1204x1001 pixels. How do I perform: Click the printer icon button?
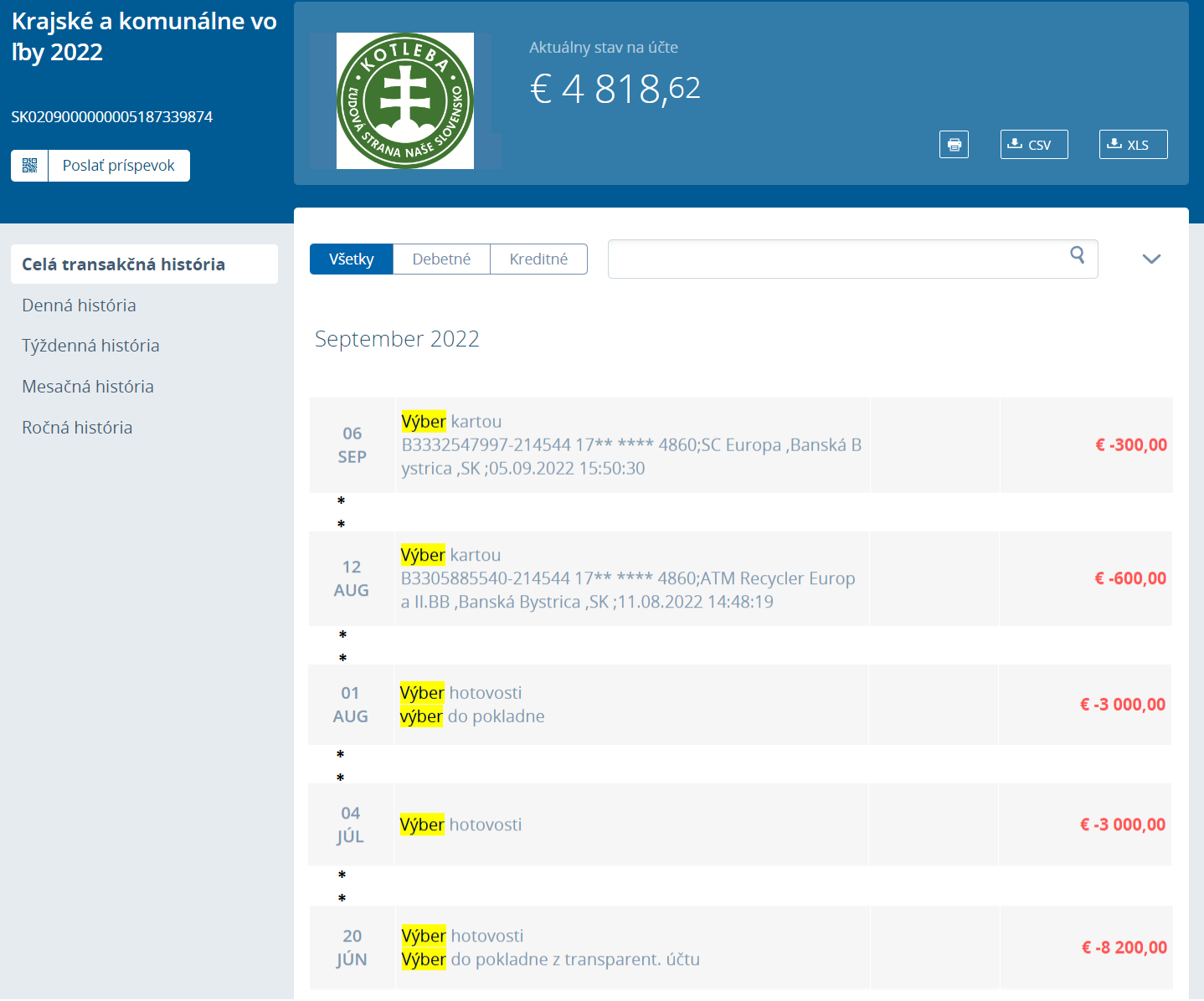coord(954,145)
